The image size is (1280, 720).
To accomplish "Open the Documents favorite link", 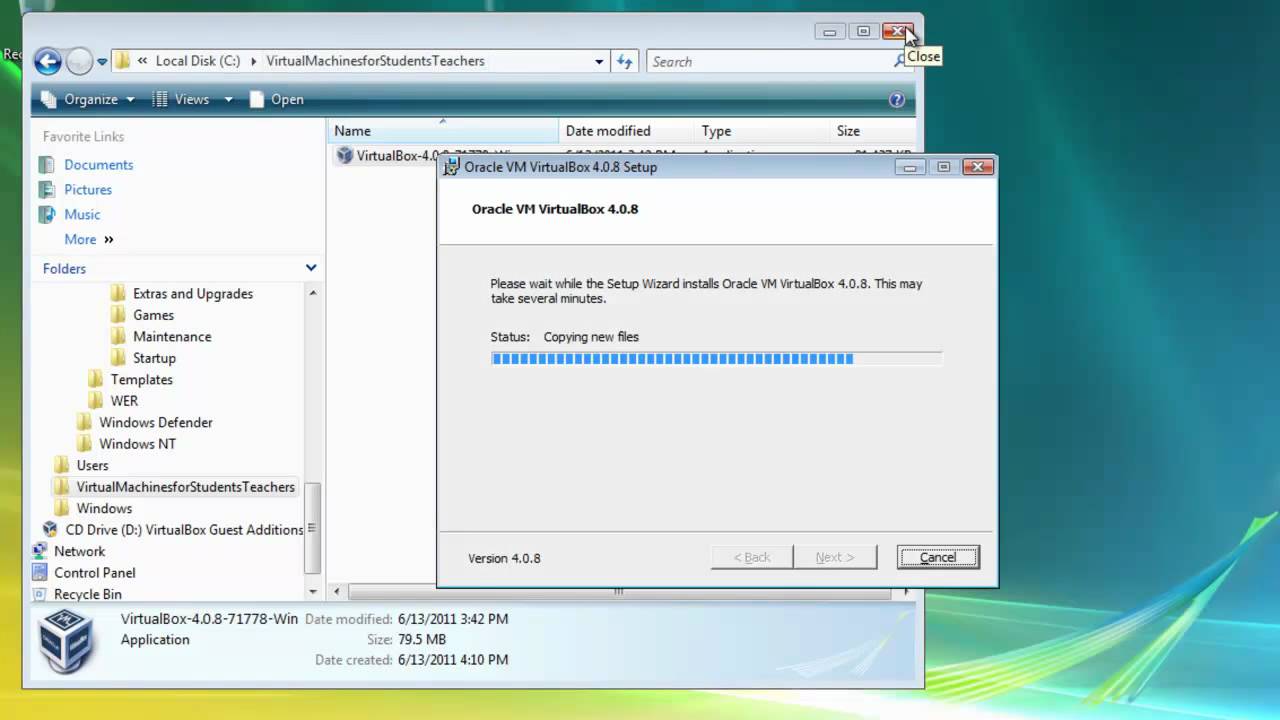I will click(98, 165).
